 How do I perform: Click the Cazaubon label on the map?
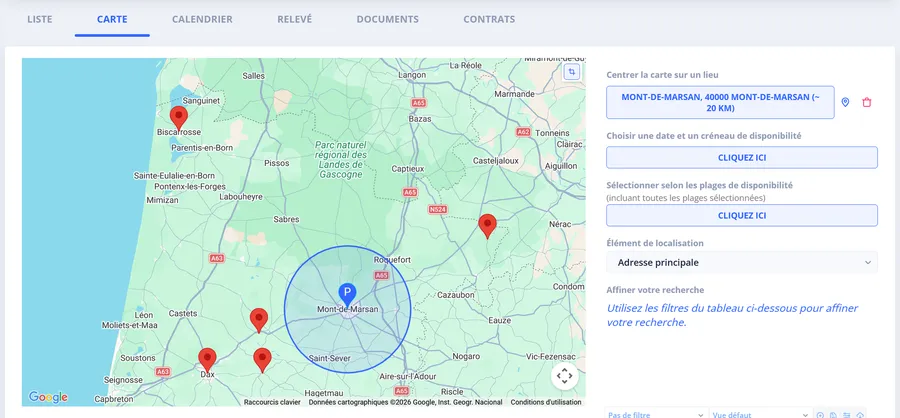coord(456,295)
